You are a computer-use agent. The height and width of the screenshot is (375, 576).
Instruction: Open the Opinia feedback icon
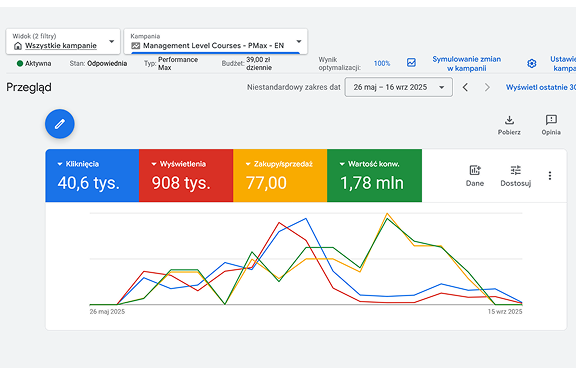pyautogui.click(x=551, y=120)
